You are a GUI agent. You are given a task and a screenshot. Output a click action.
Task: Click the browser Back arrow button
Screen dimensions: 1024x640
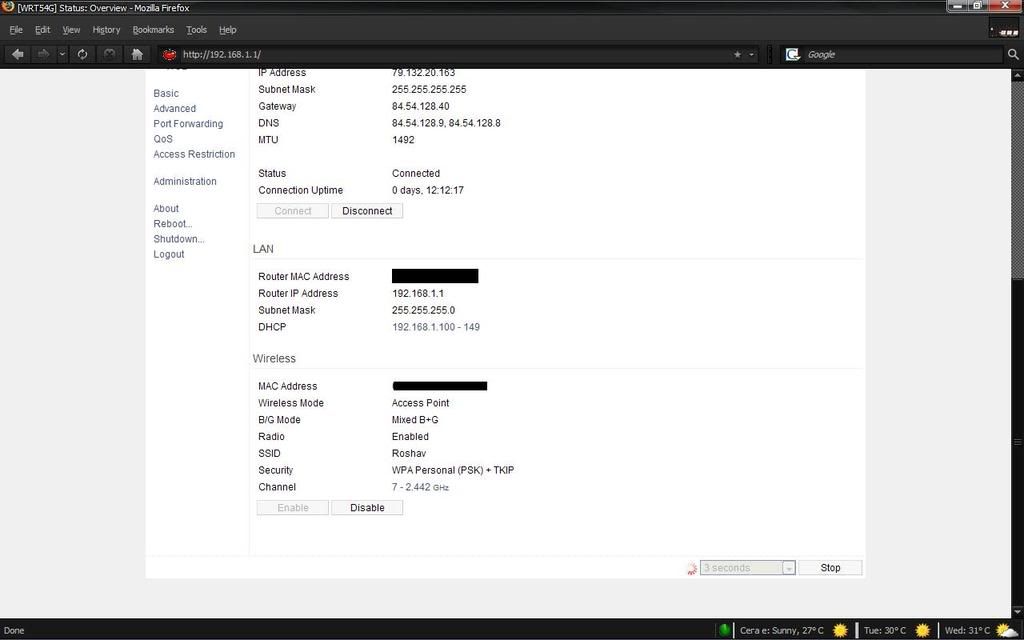pos(18,54)
